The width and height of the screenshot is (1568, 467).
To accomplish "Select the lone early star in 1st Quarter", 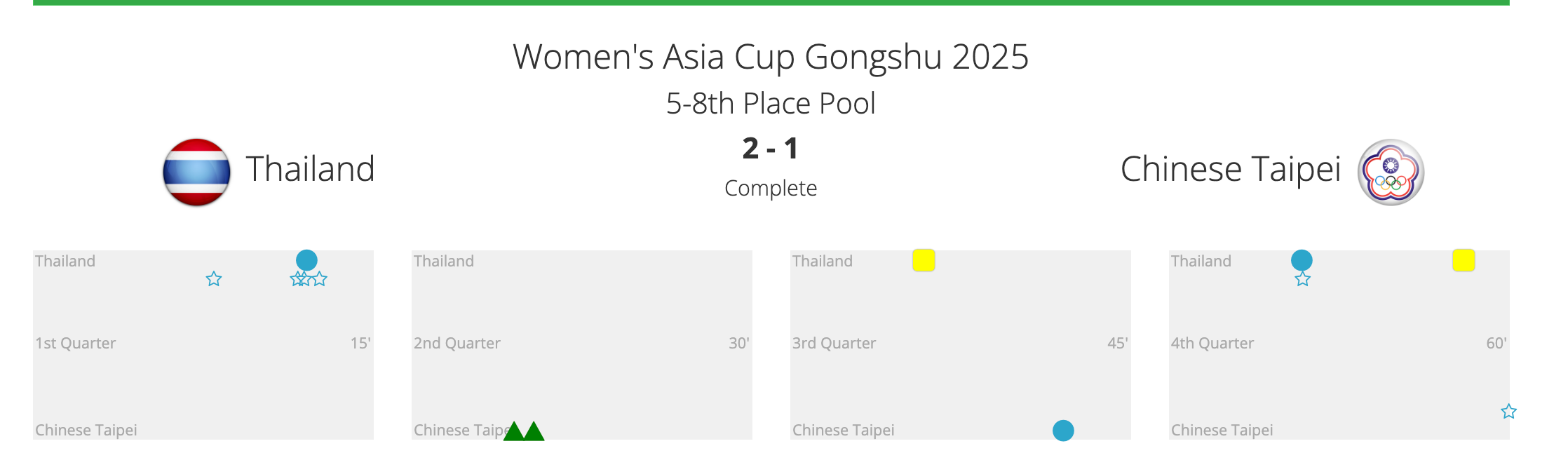I will [214, 279].
